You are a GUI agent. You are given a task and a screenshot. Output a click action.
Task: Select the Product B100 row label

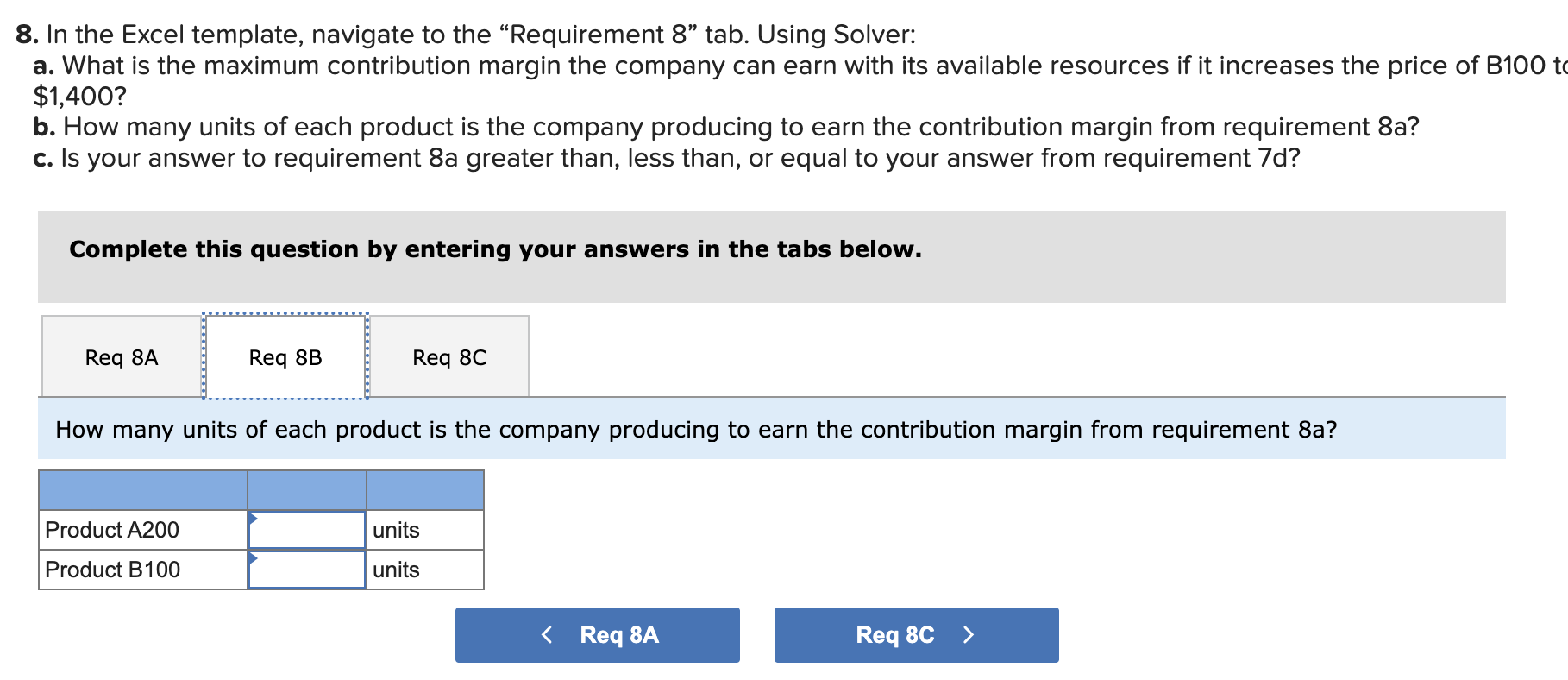point(112,570)
